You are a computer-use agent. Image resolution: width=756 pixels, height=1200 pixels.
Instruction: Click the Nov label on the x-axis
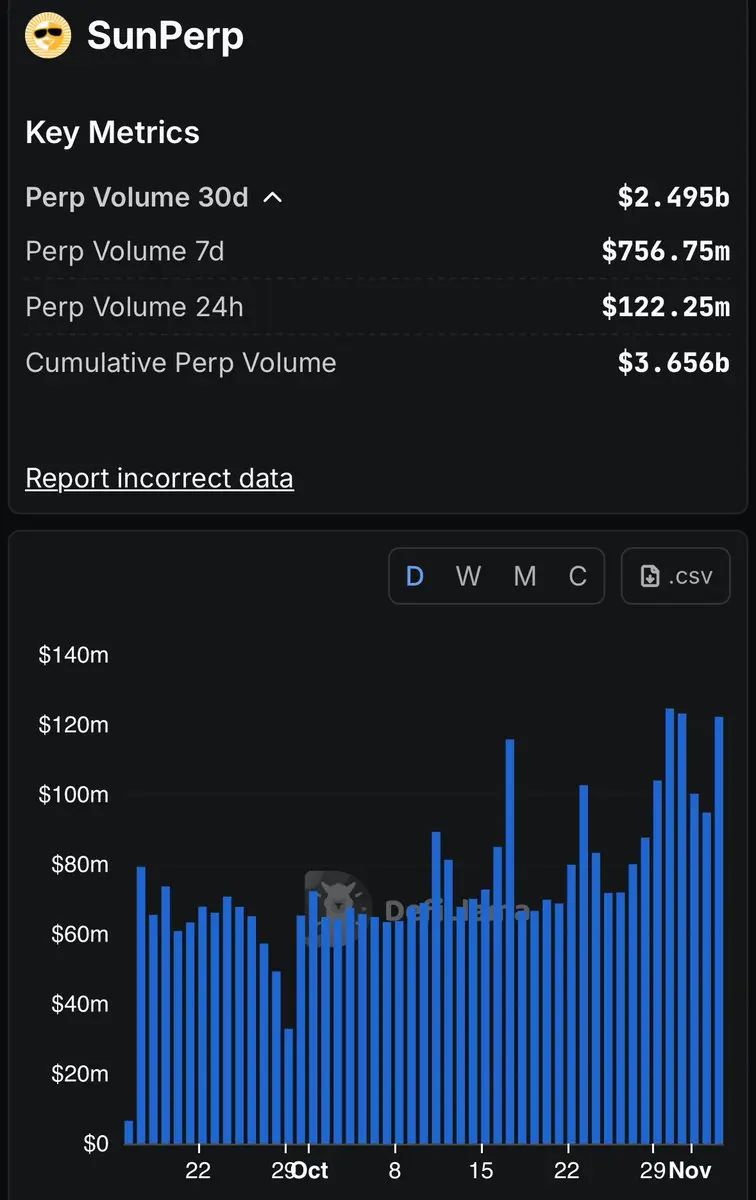689,1171
